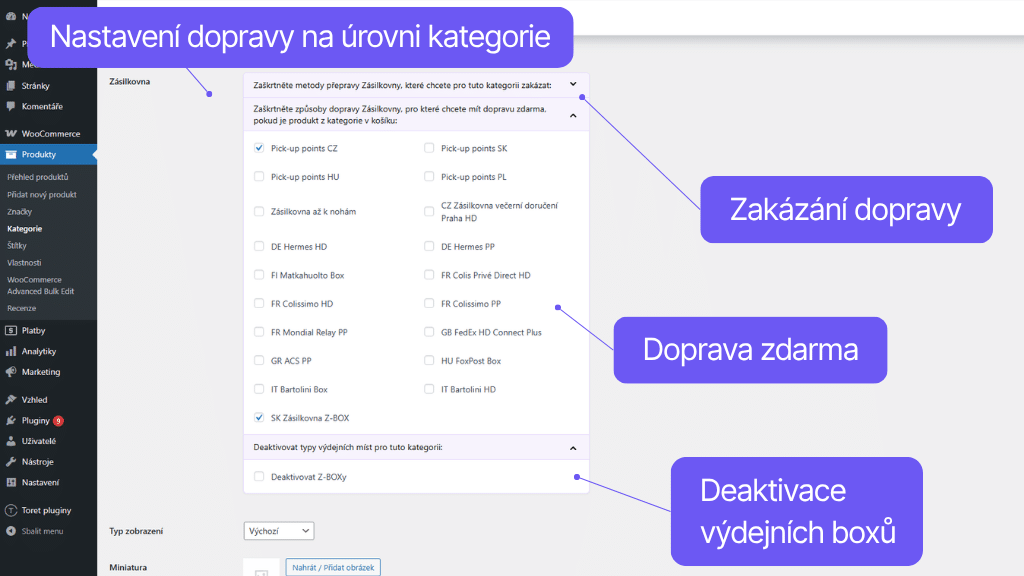Click the Vzhled paintbrush icon
1024x576 pixels.
pos(12,398)
